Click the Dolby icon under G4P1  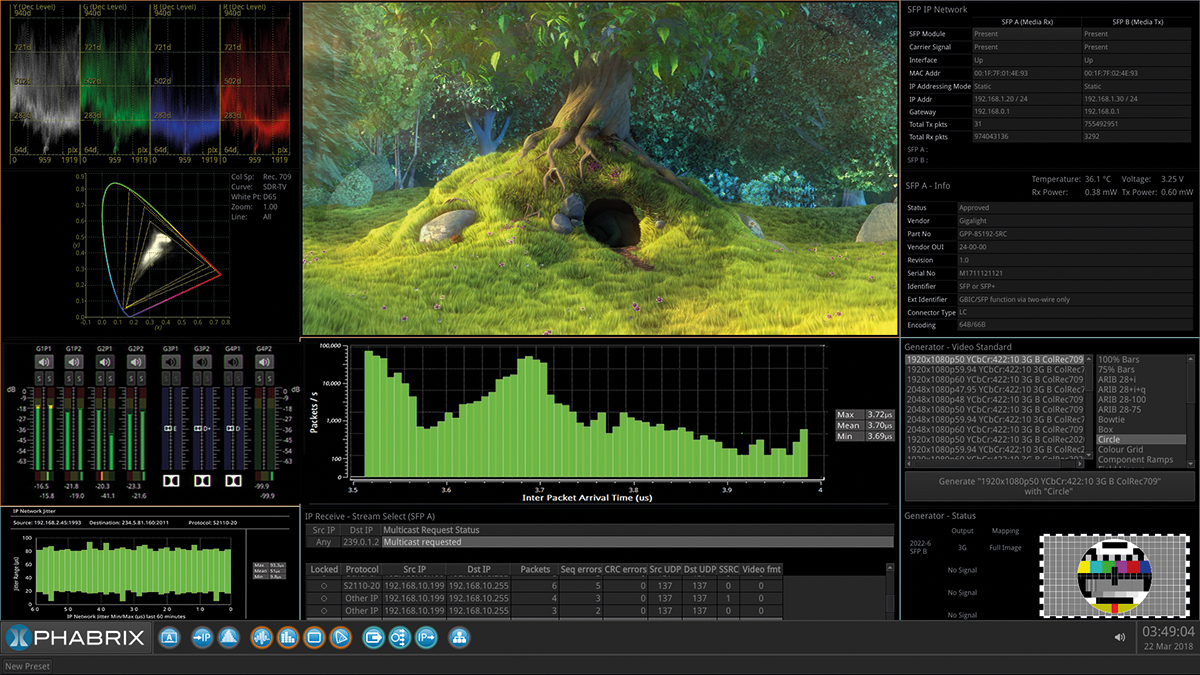pyautogui.click(x=233, y=480)
